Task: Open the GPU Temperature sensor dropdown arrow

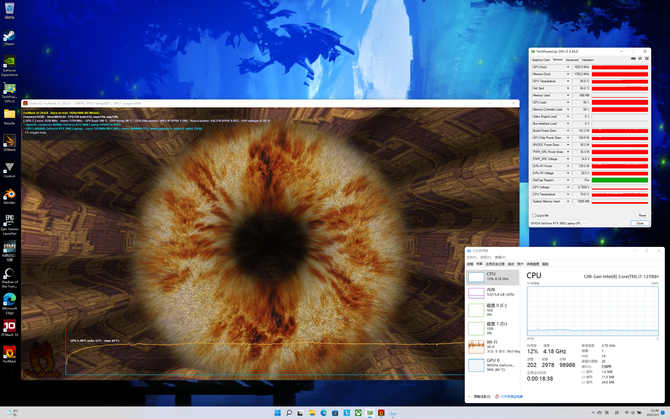Action: (x=570, y=81)
